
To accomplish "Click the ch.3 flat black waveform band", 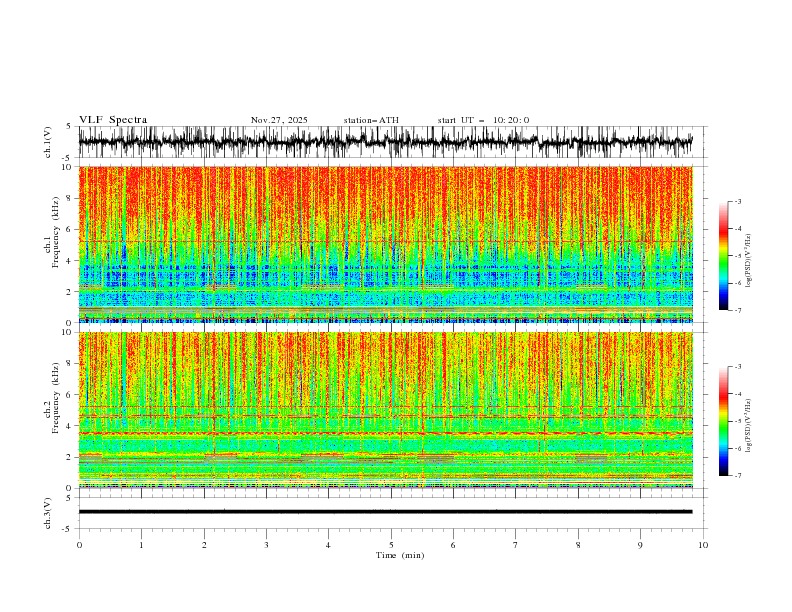I will coord(385,512).
